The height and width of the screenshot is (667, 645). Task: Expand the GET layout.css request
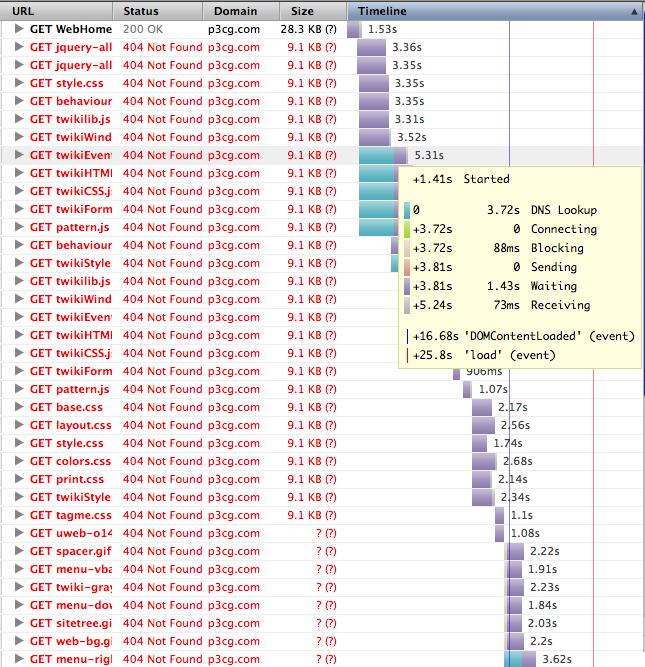20,425
